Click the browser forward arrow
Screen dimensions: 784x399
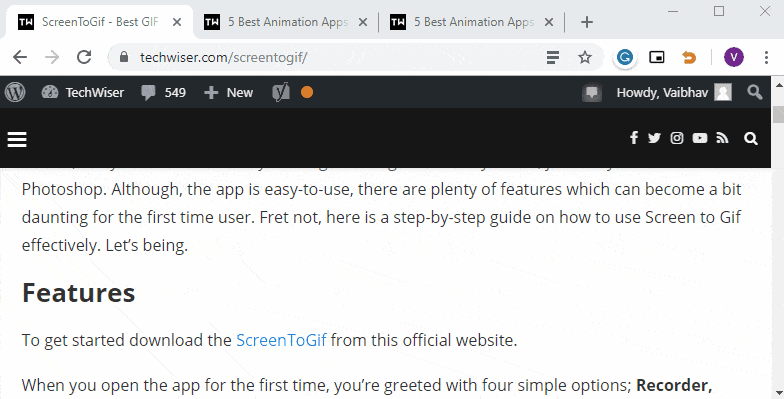[52, 57]
